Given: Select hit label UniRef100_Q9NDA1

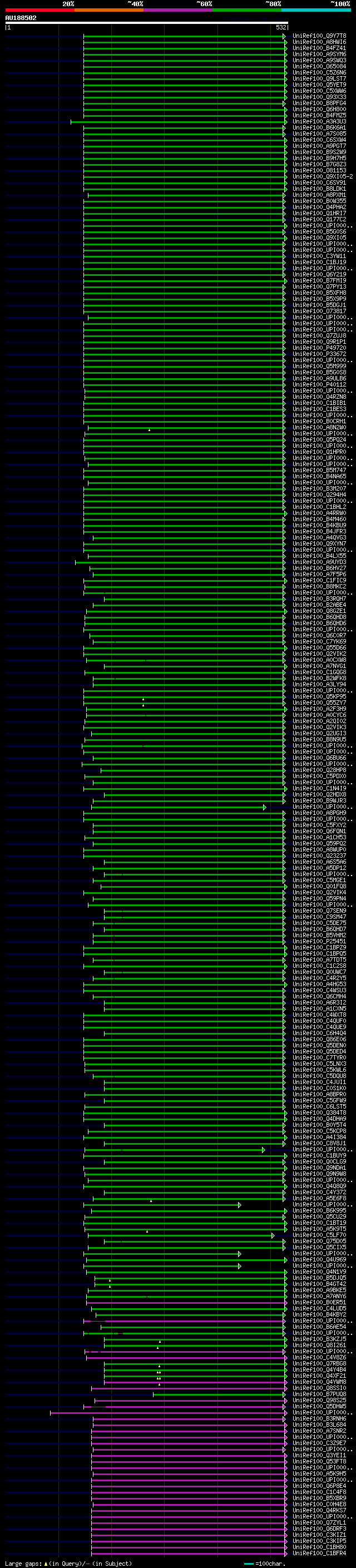Looking at the screenshot, I should (x=319, y=1168).
